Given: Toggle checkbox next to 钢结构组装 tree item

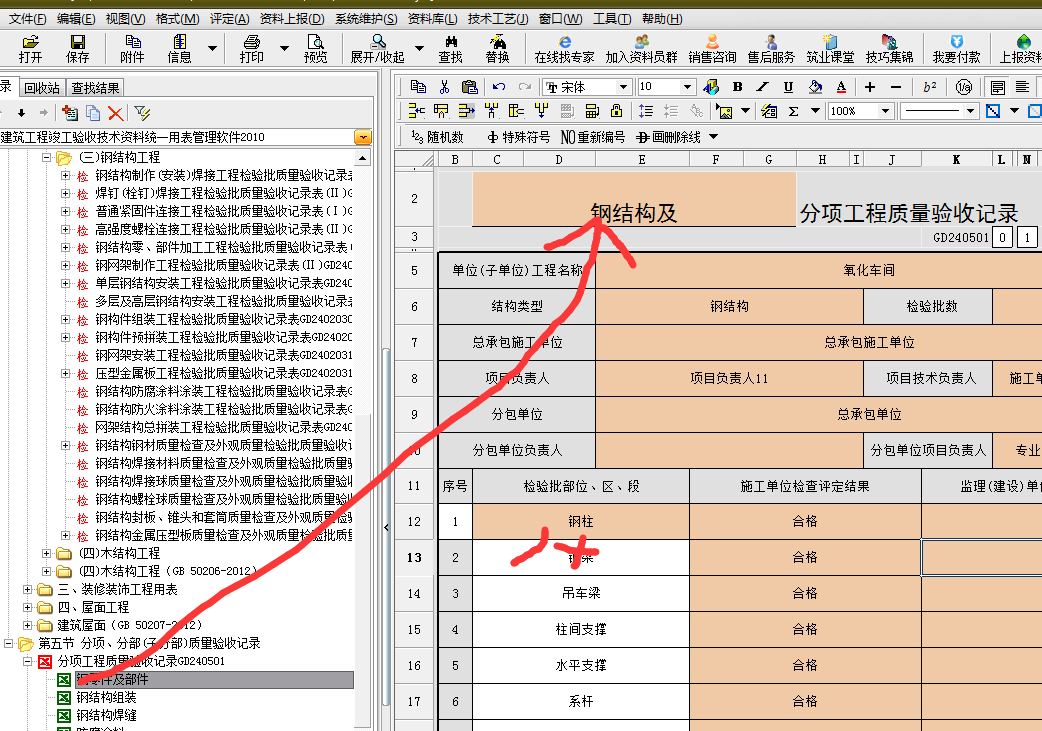Looking at the screenshot, I should coord(64,698).
